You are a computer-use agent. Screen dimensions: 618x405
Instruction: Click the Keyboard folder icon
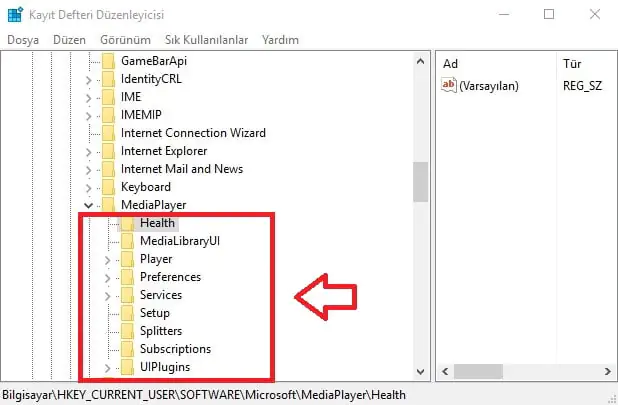click(108, 187)
